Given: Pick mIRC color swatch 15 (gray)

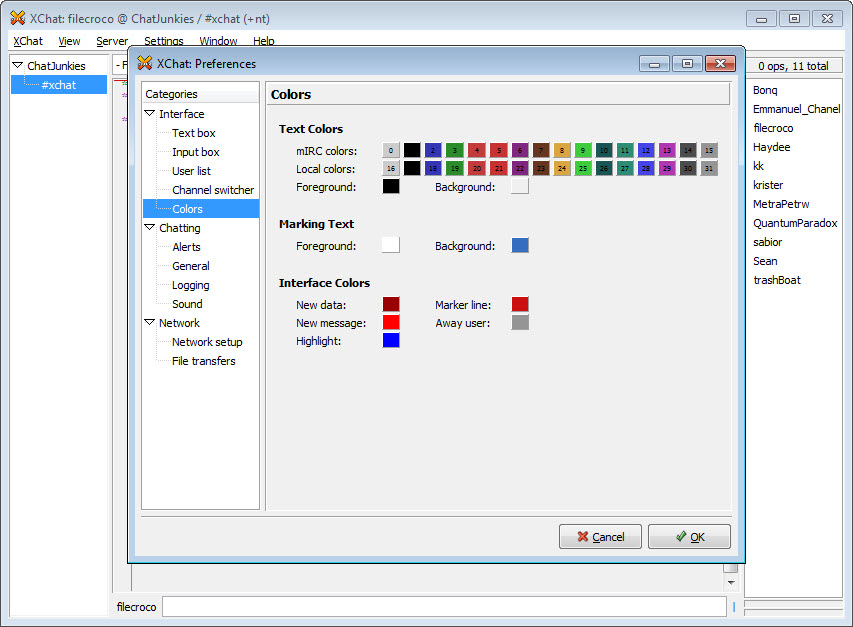Looking at the screenshot, I should click(x=709, y=150).
